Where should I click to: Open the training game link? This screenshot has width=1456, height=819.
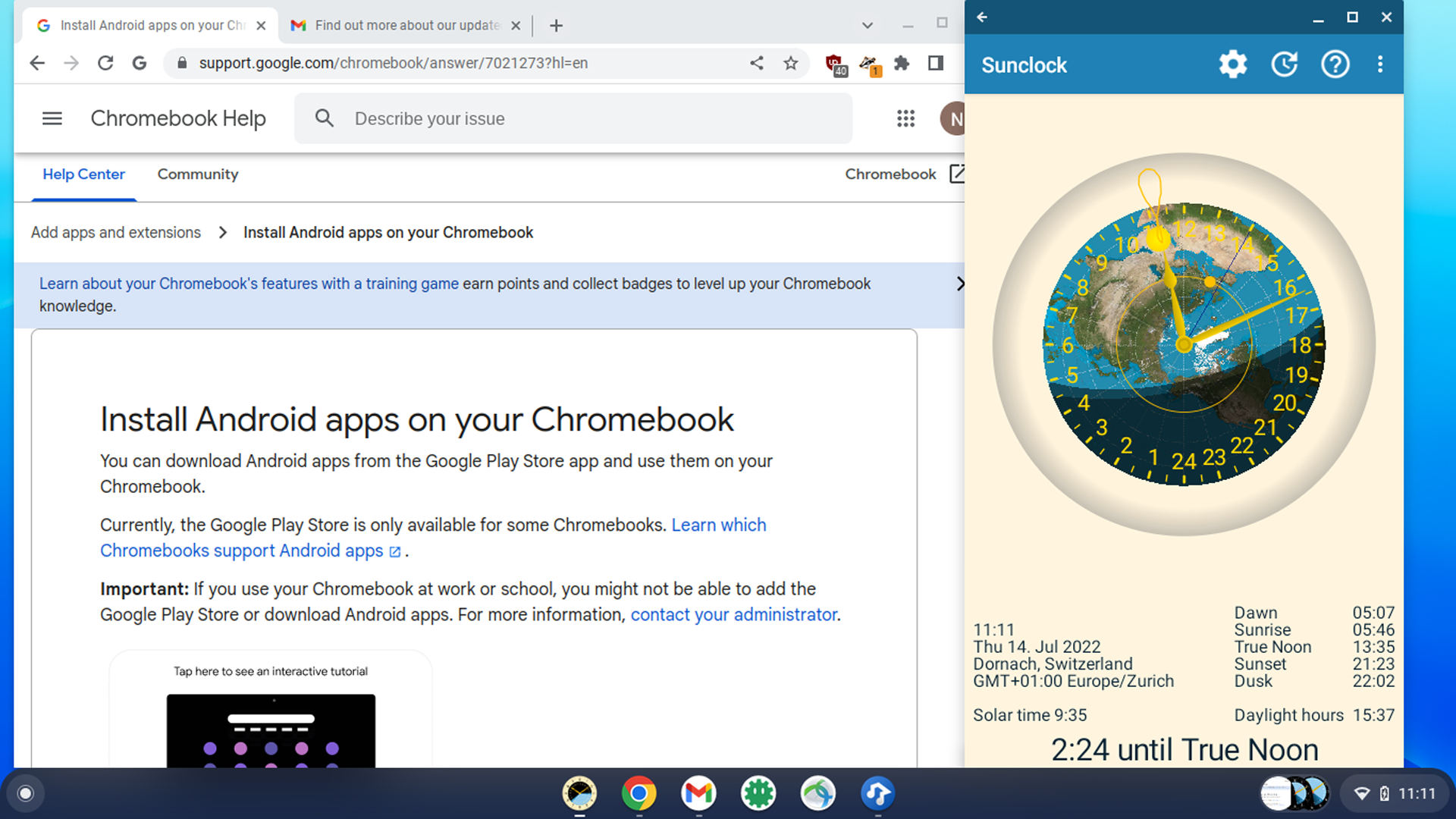(249, 284)
